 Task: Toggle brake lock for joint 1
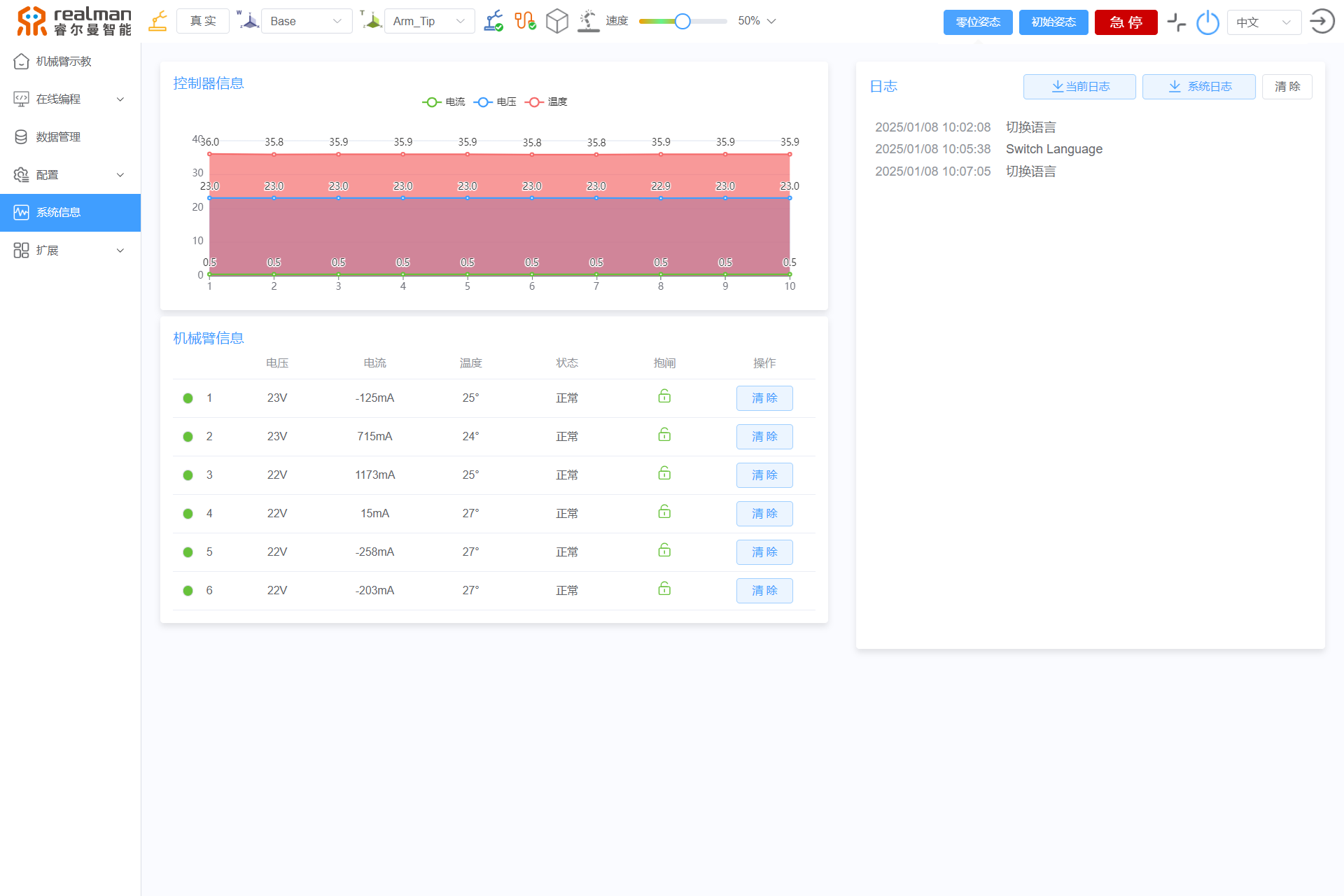coord(664,397)
